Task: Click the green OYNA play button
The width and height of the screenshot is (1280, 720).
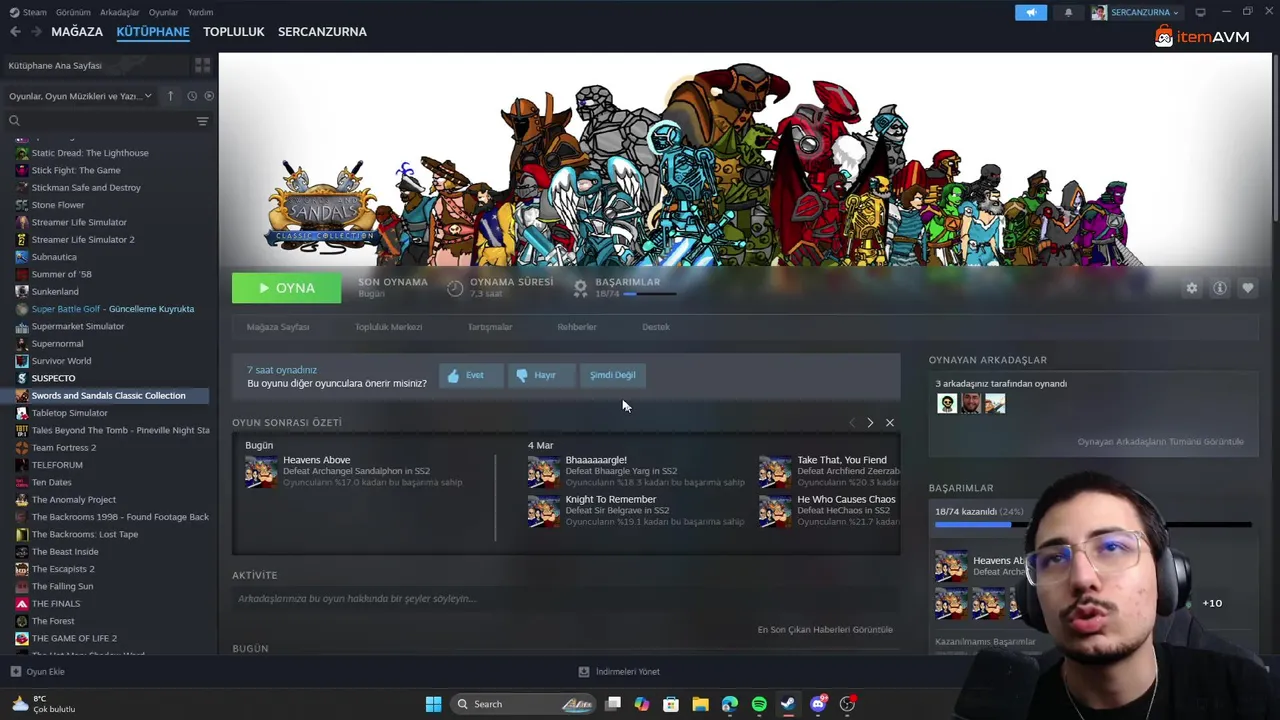Action: click(x=286, y=288)
